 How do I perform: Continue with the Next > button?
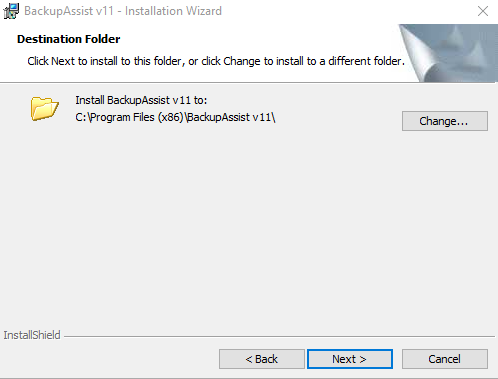pyautogui.click(x=350, y=359)
